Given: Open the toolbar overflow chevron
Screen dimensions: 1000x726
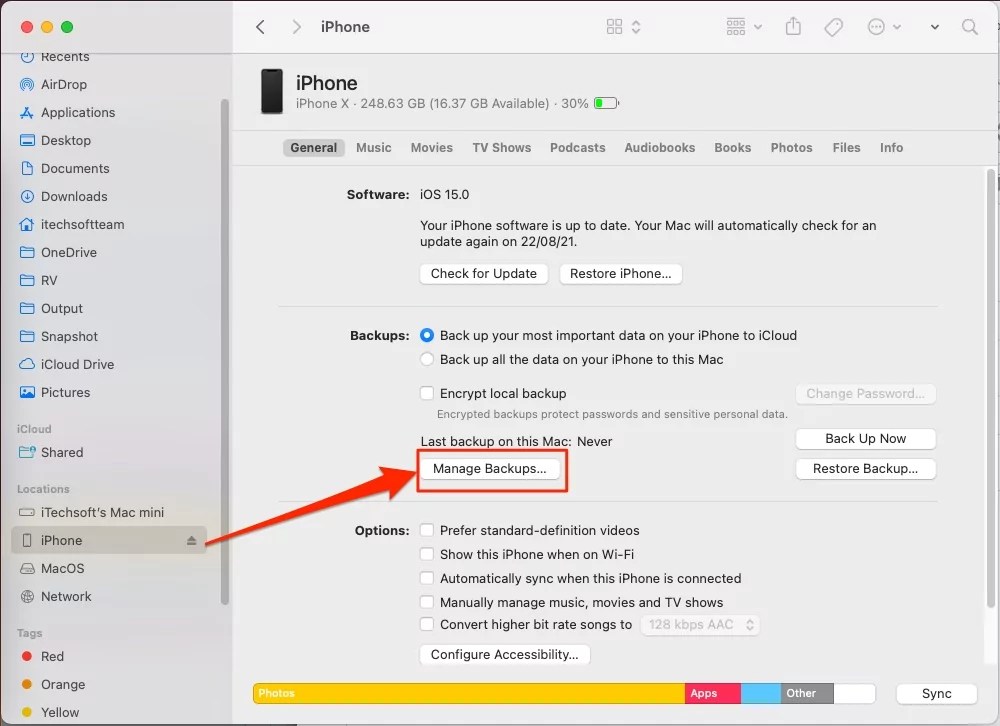Looking at the screenshot, I should (934, 27).
